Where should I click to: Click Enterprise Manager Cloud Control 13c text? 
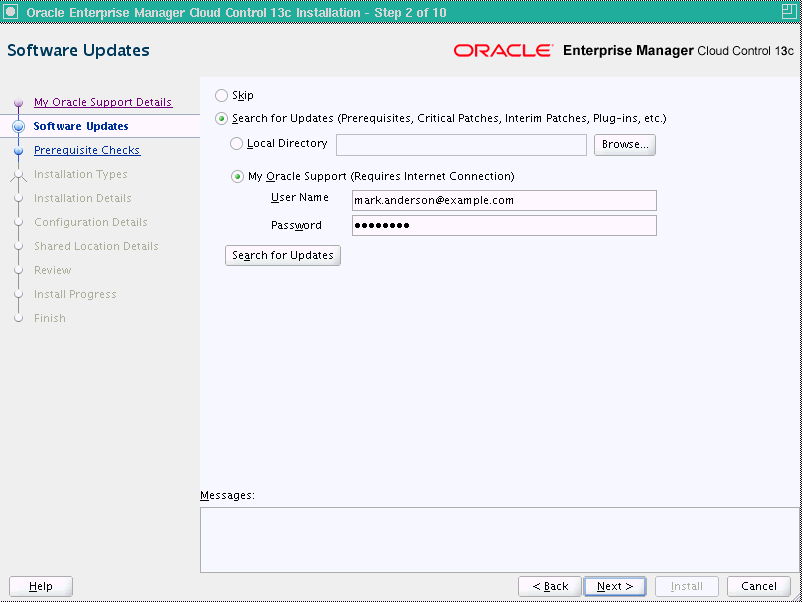678,51
